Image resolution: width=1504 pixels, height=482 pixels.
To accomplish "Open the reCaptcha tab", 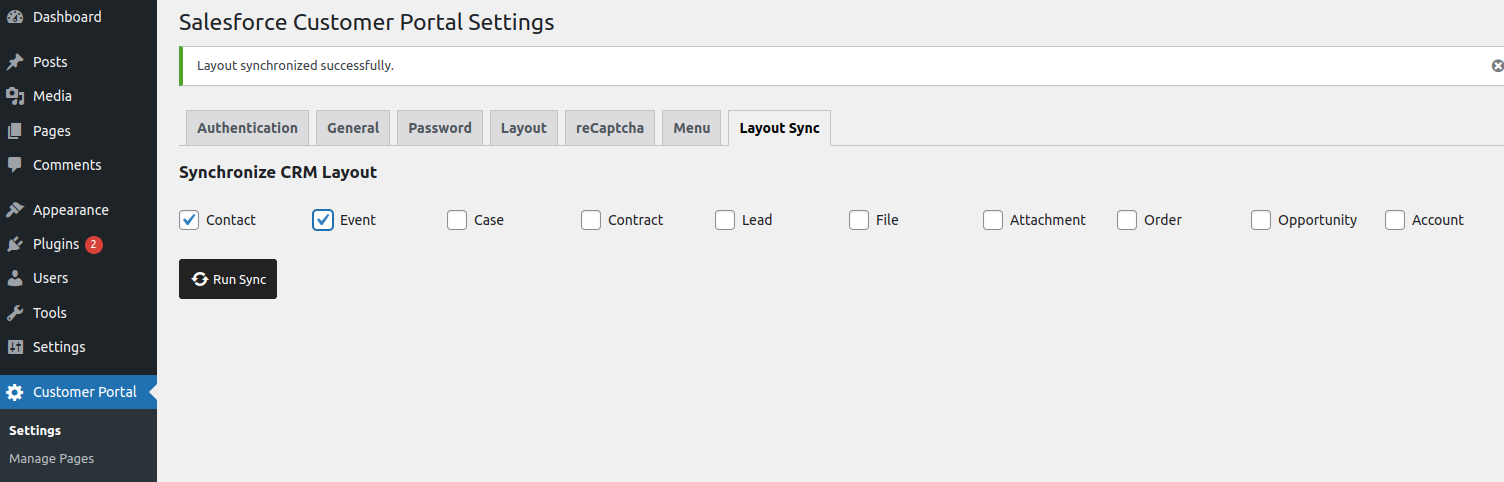I will [609, 128].
